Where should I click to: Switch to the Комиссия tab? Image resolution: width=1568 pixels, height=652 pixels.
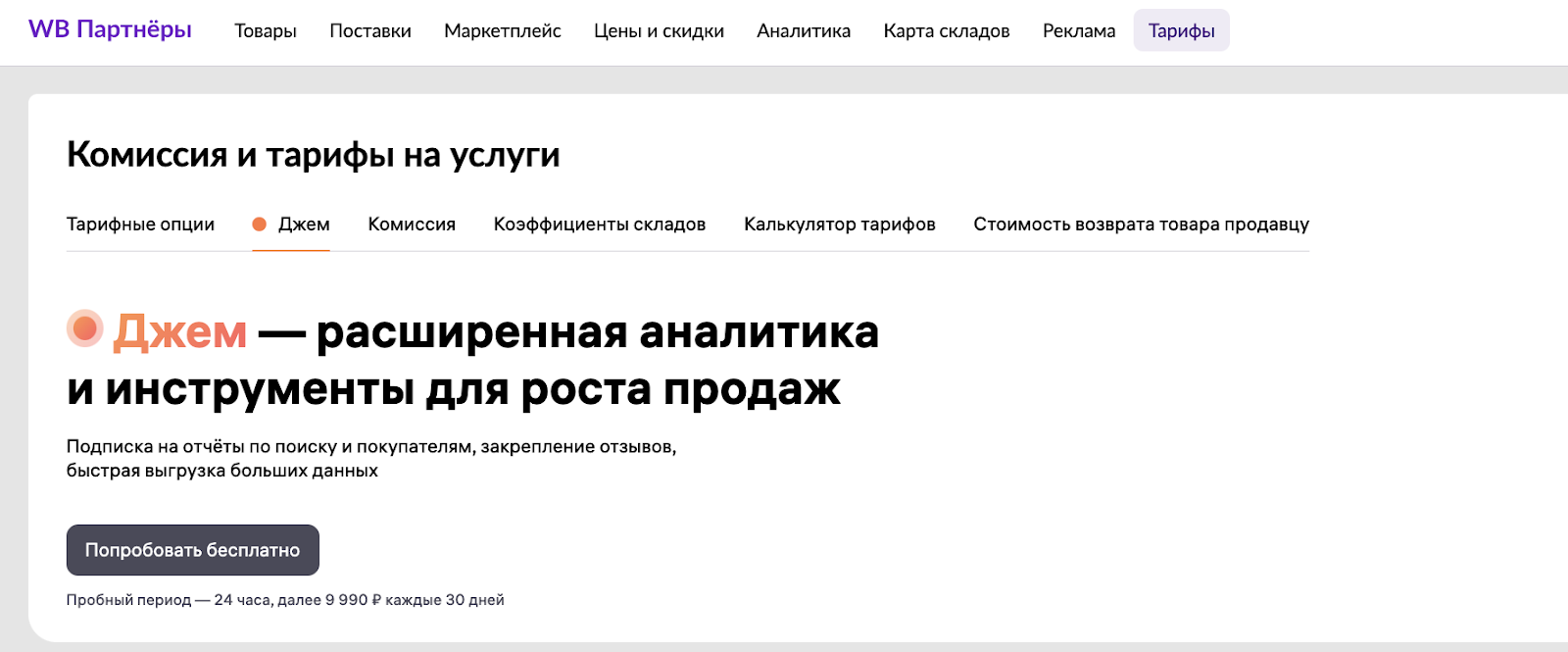coord(412,224)
